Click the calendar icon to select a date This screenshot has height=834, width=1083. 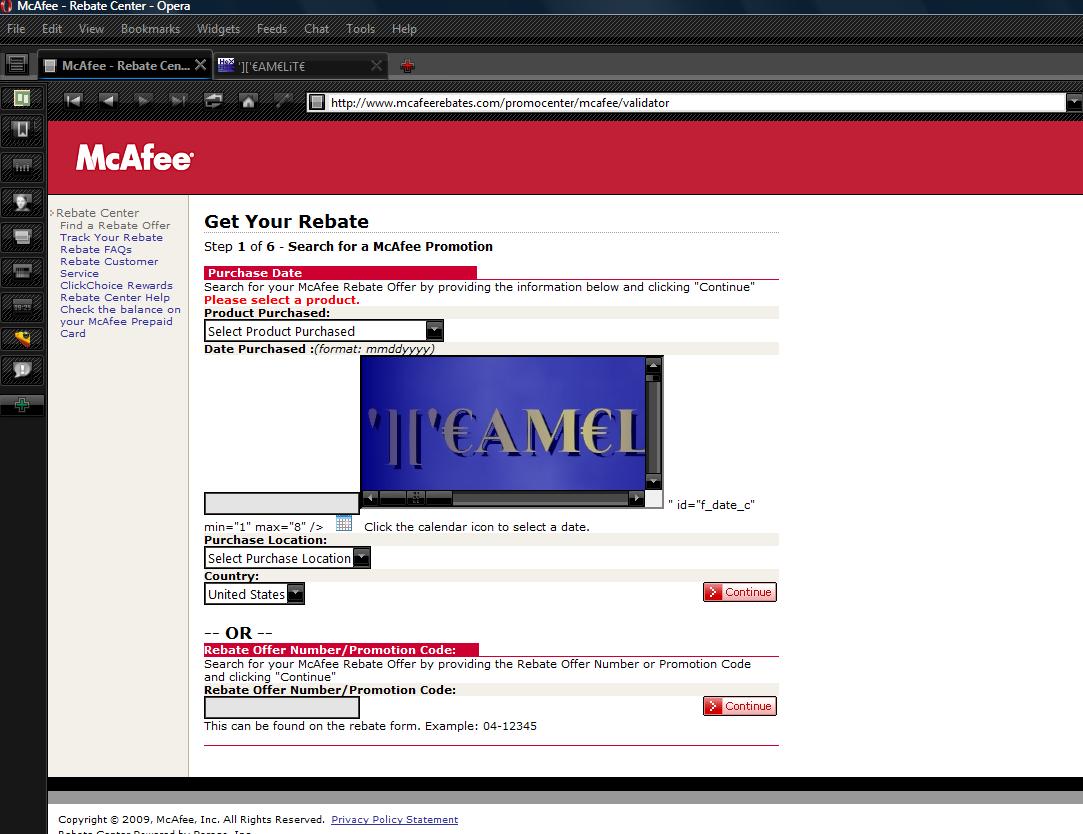pos(344,523)
